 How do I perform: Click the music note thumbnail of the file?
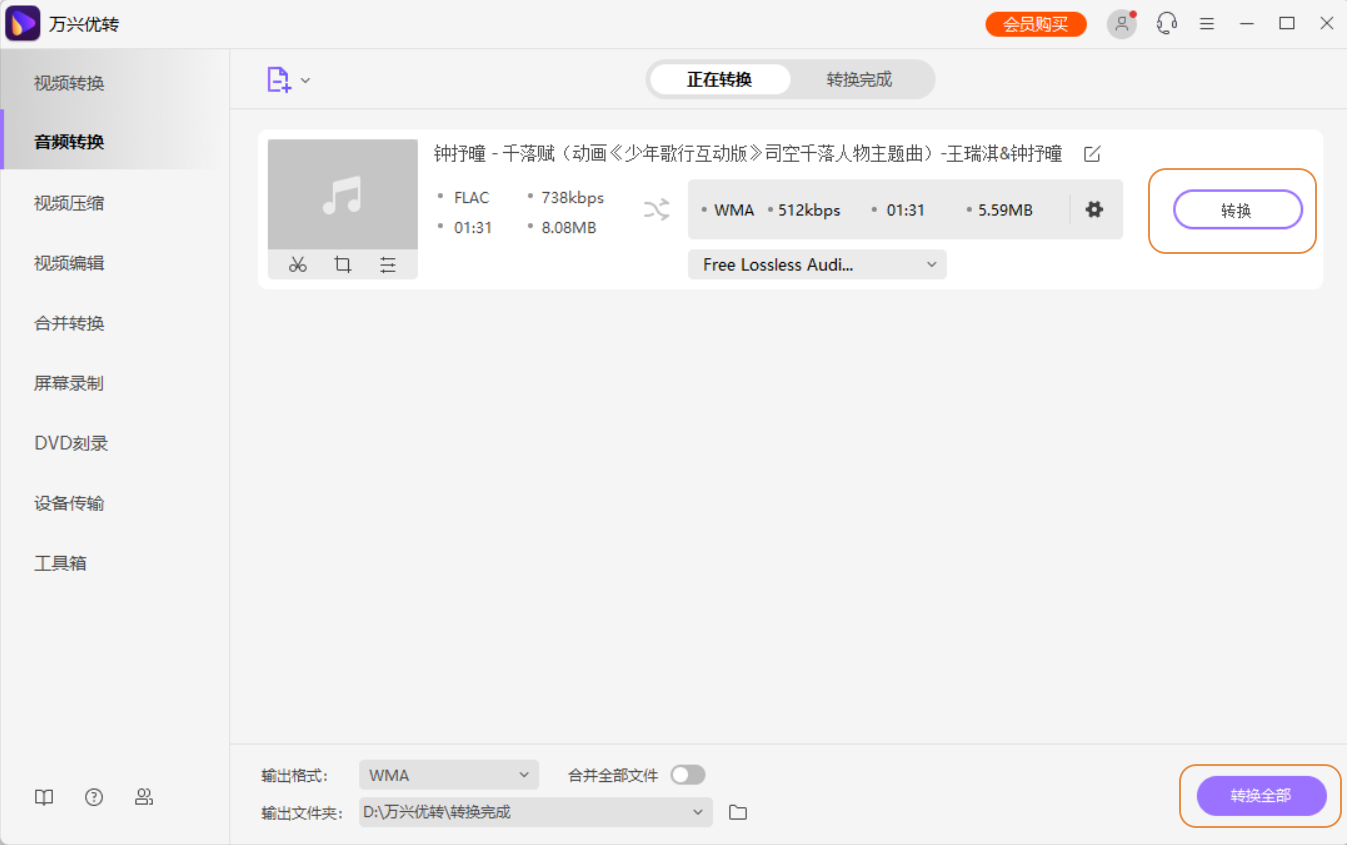click(x=342, y=197)
